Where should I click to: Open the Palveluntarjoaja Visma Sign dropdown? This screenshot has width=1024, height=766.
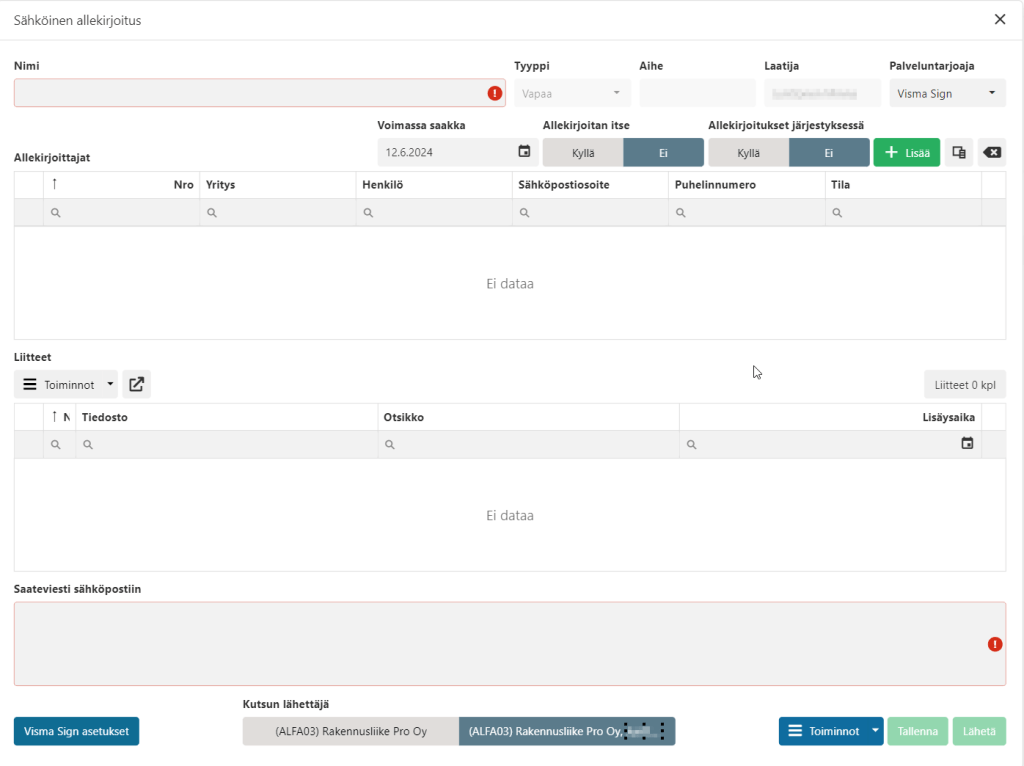[x=947, y=93]
